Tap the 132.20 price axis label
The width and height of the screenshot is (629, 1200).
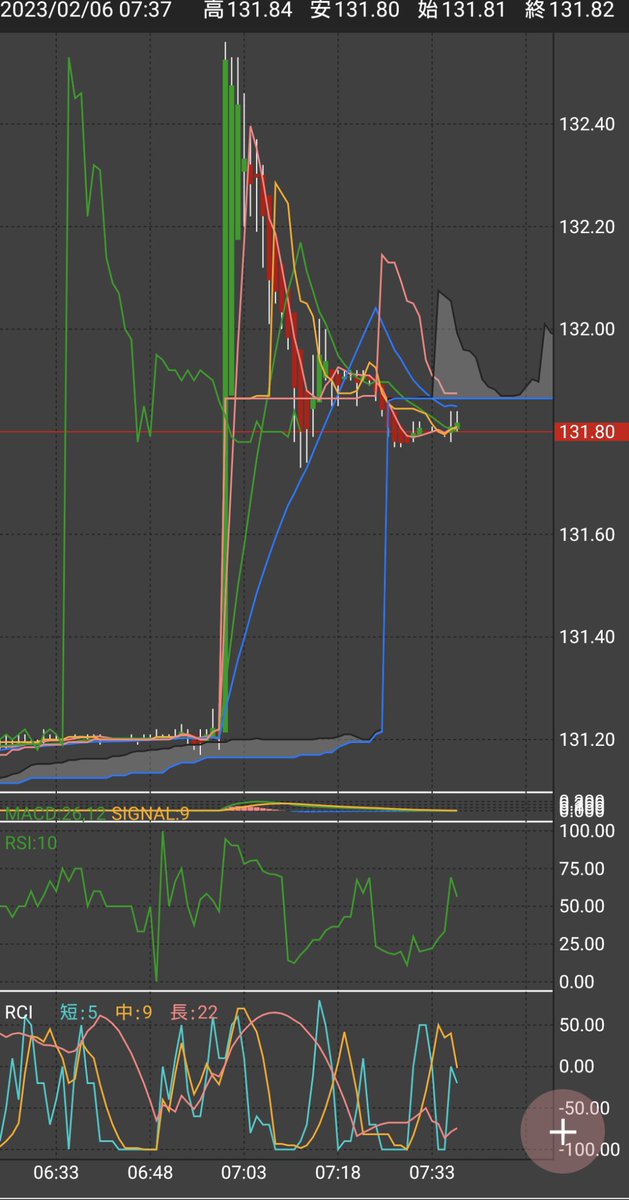[588, 227]
